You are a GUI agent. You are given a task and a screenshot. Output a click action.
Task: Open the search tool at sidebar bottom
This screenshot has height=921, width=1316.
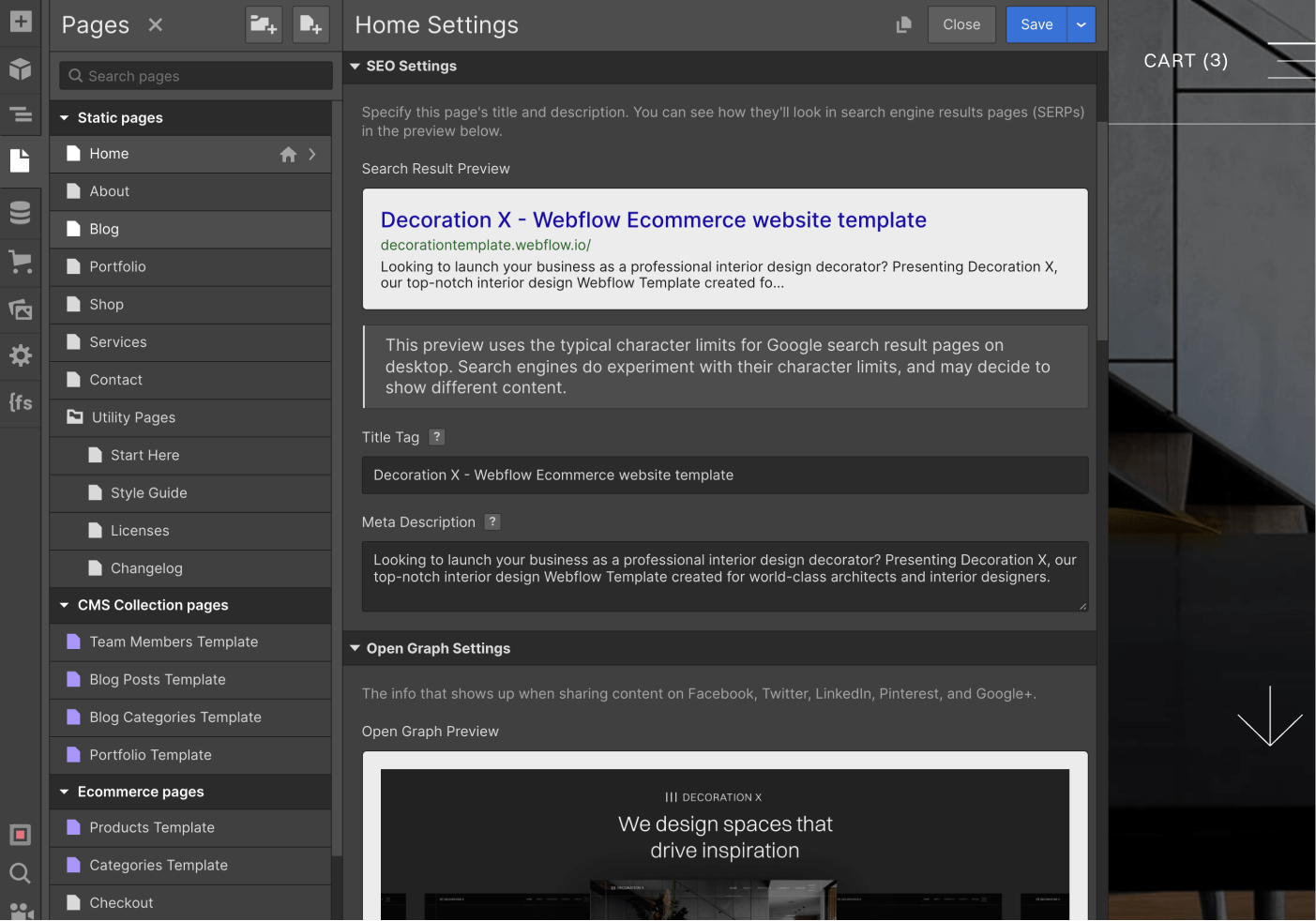pos(20,873)
